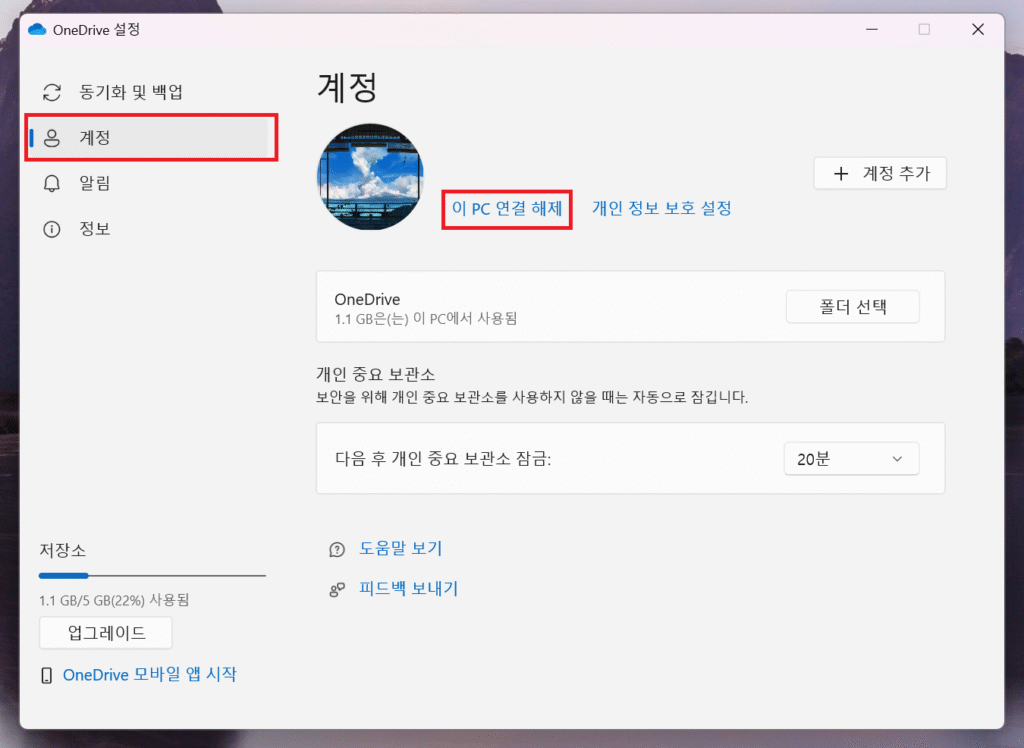Open the OneDrive 모바일 앱 시작 link
The image size is (1024, 748).
coord(150,675)
